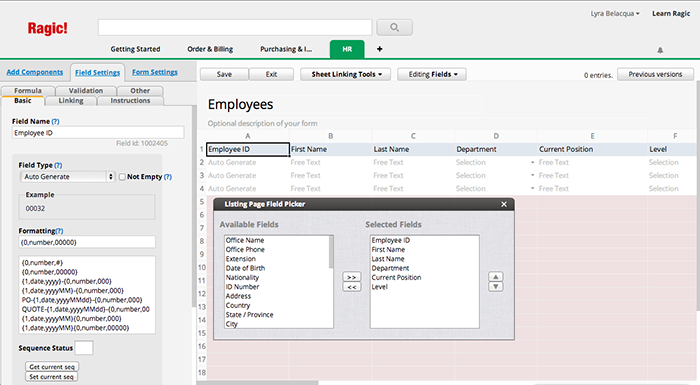Image resolution: width=700 pixels, height=385 pixels.
Task: Remove fields with << button
Action: 351,287
